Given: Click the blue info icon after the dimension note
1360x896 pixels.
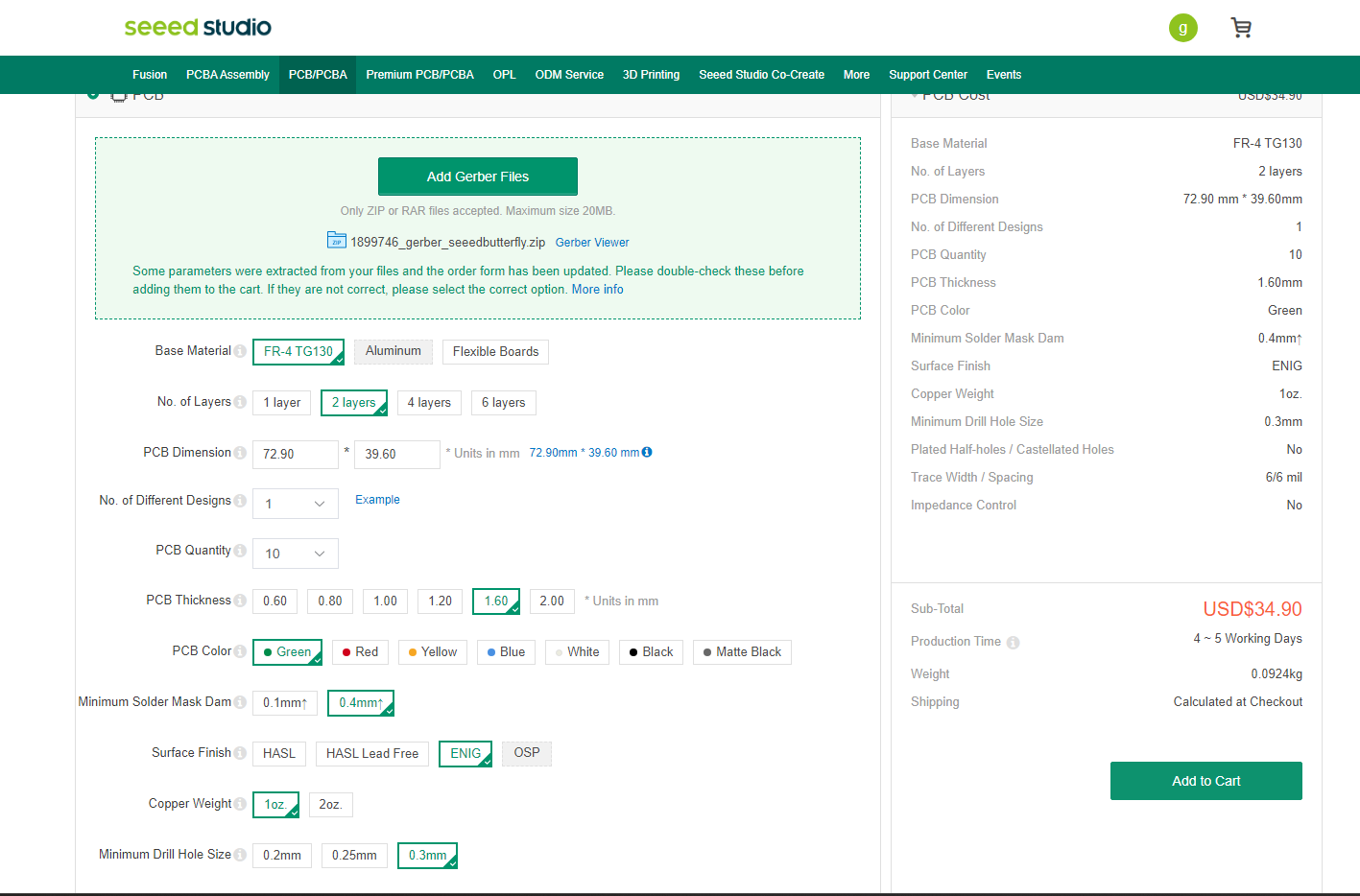Looking at the screenshot, I should [647, 452].
